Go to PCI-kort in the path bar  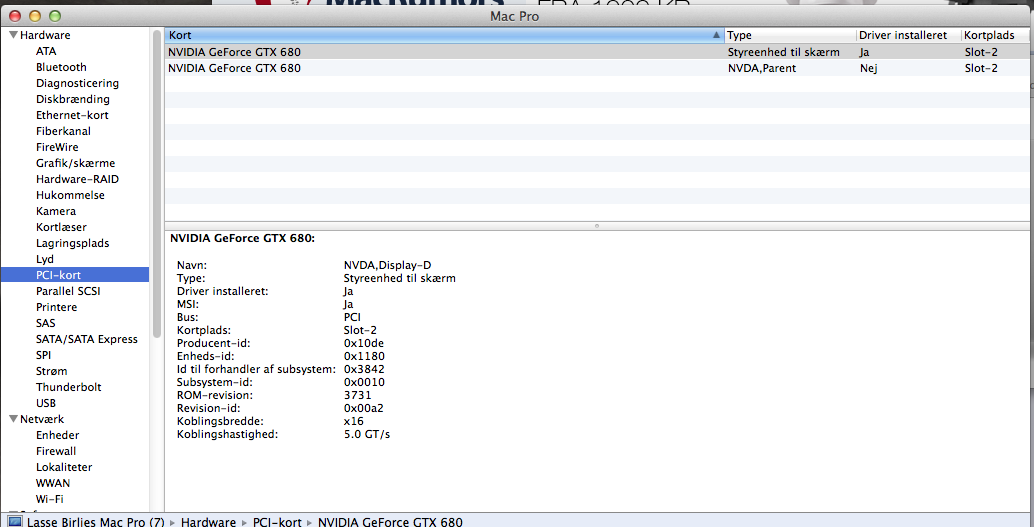(277, 522)
